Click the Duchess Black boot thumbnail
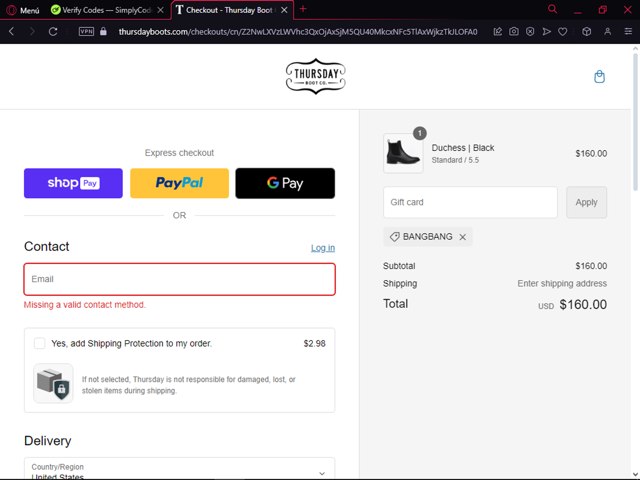 coord(403,153)
